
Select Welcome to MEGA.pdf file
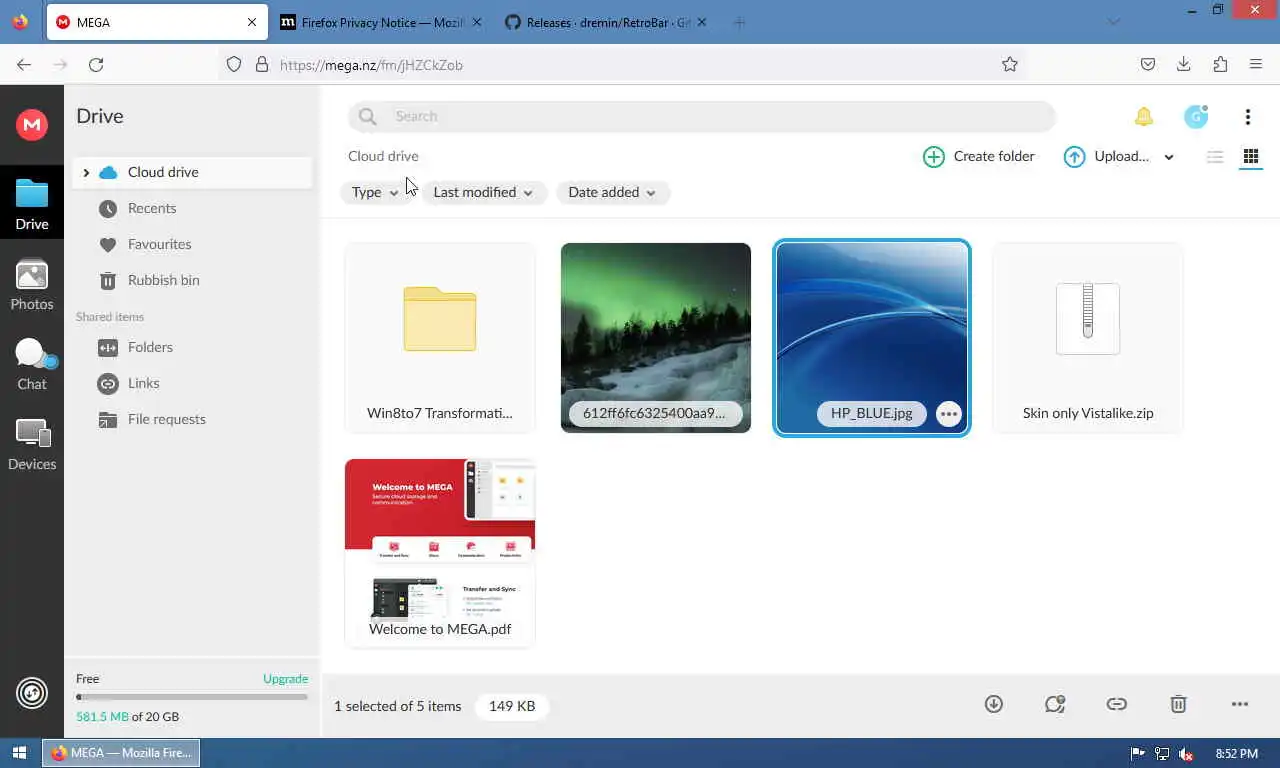click(440, 553)
